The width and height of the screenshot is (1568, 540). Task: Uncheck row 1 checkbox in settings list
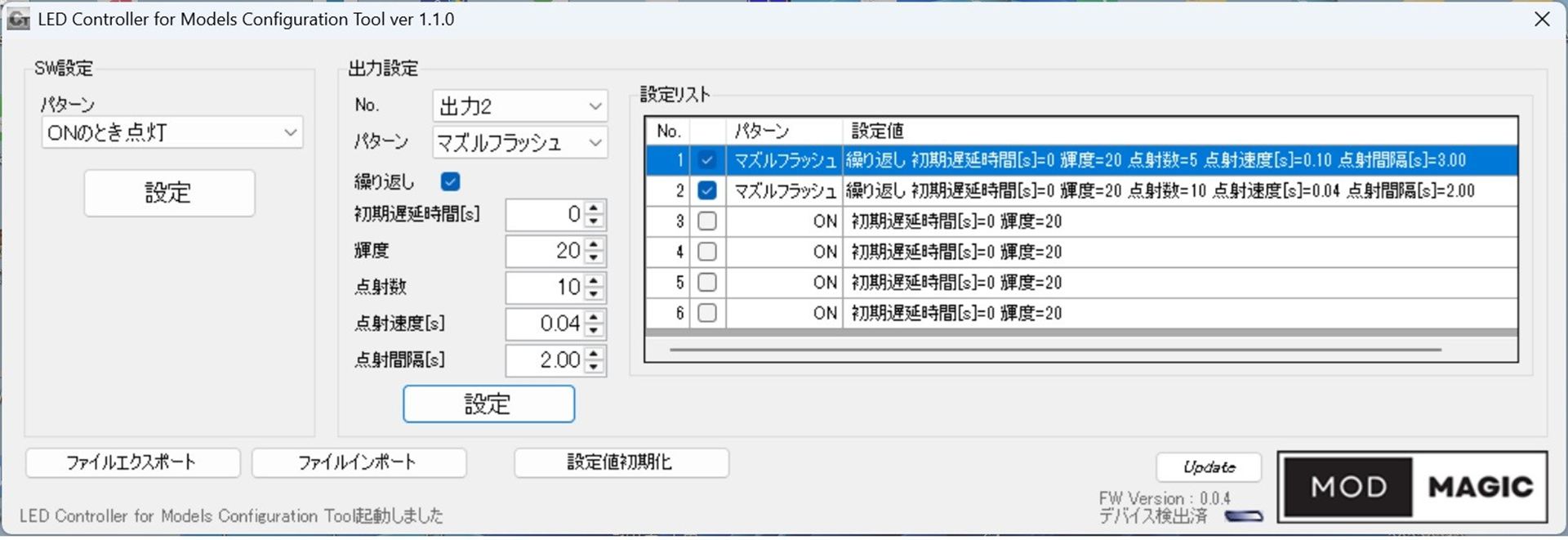tap(707, 160)
